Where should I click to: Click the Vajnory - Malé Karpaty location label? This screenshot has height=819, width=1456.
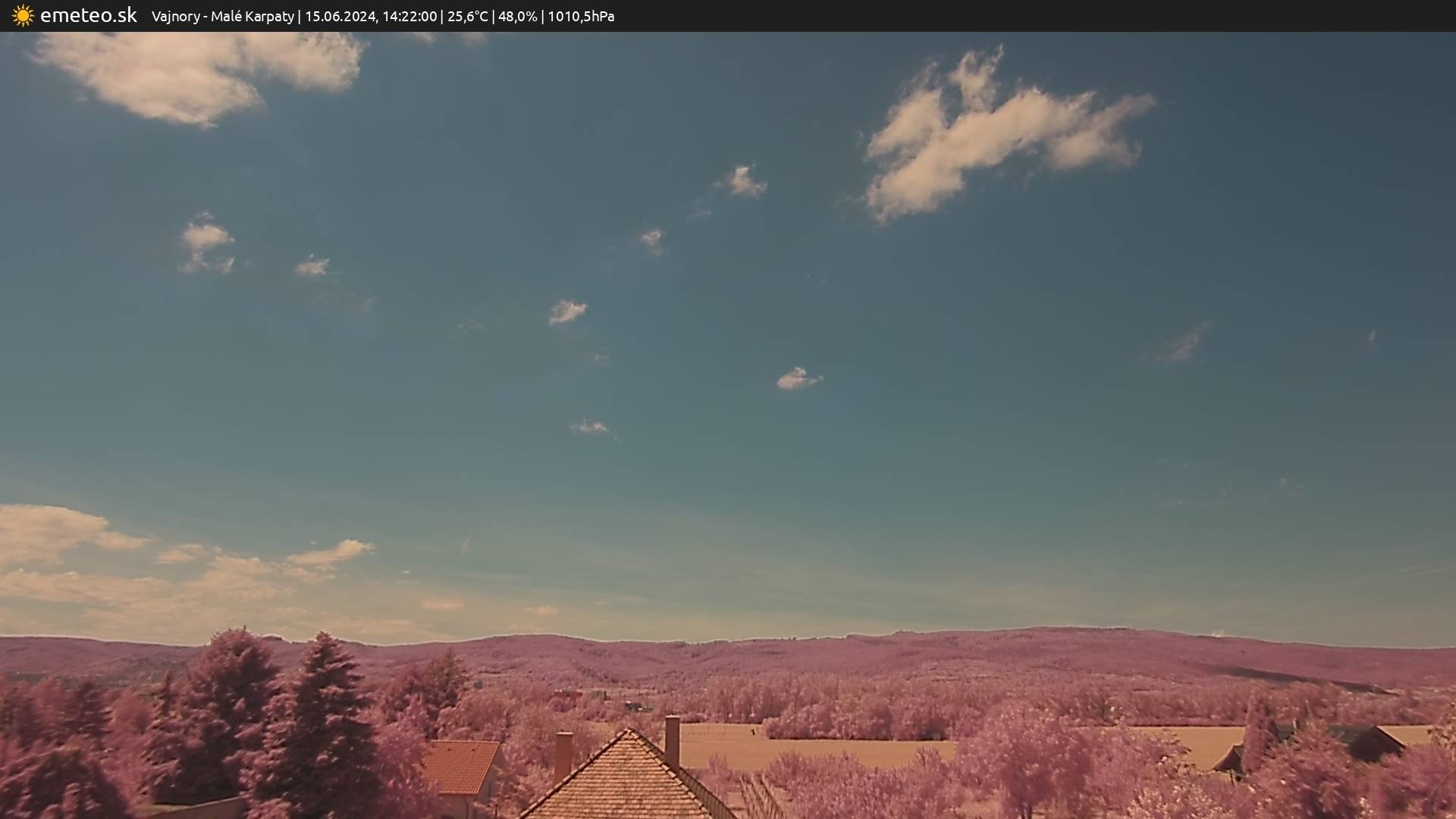click(222, 17)
